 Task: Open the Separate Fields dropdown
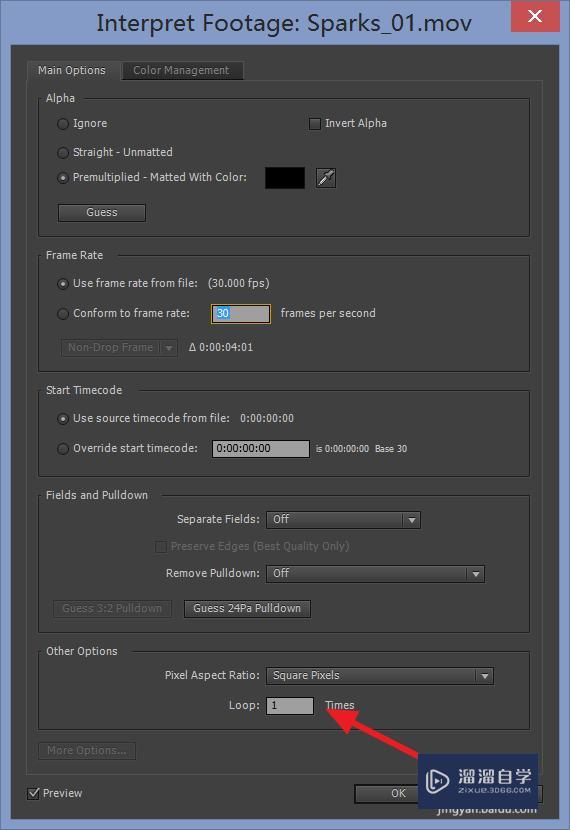point(343,520)
